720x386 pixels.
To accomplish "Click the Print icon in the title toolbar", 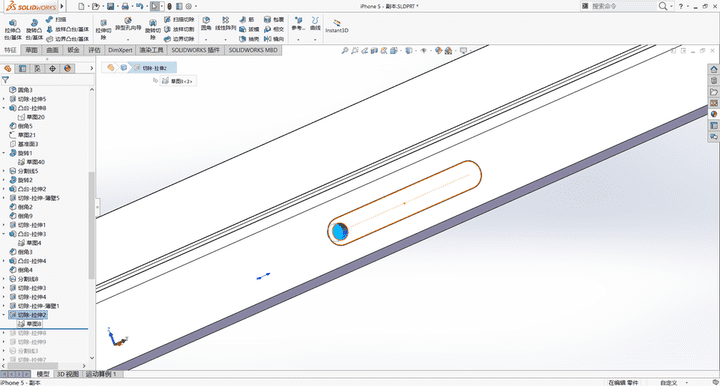I will pos(125,6).
